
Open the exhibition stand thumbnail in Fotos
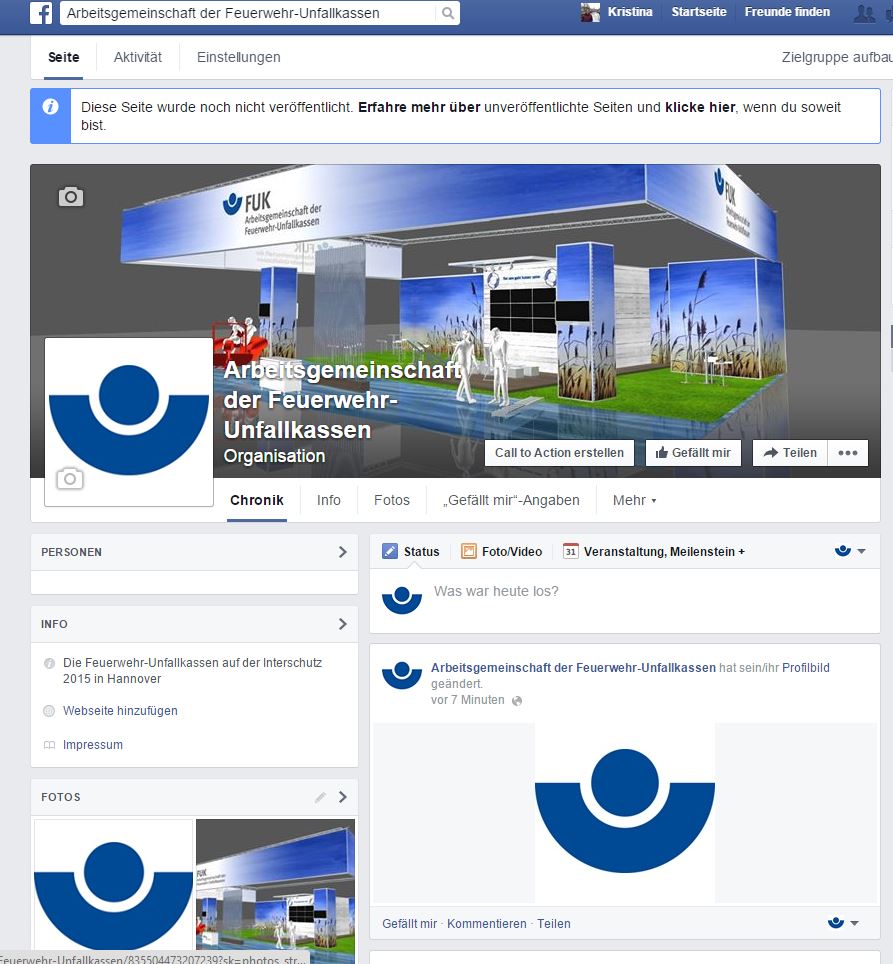pyautogui.click(x=275, y=891)
